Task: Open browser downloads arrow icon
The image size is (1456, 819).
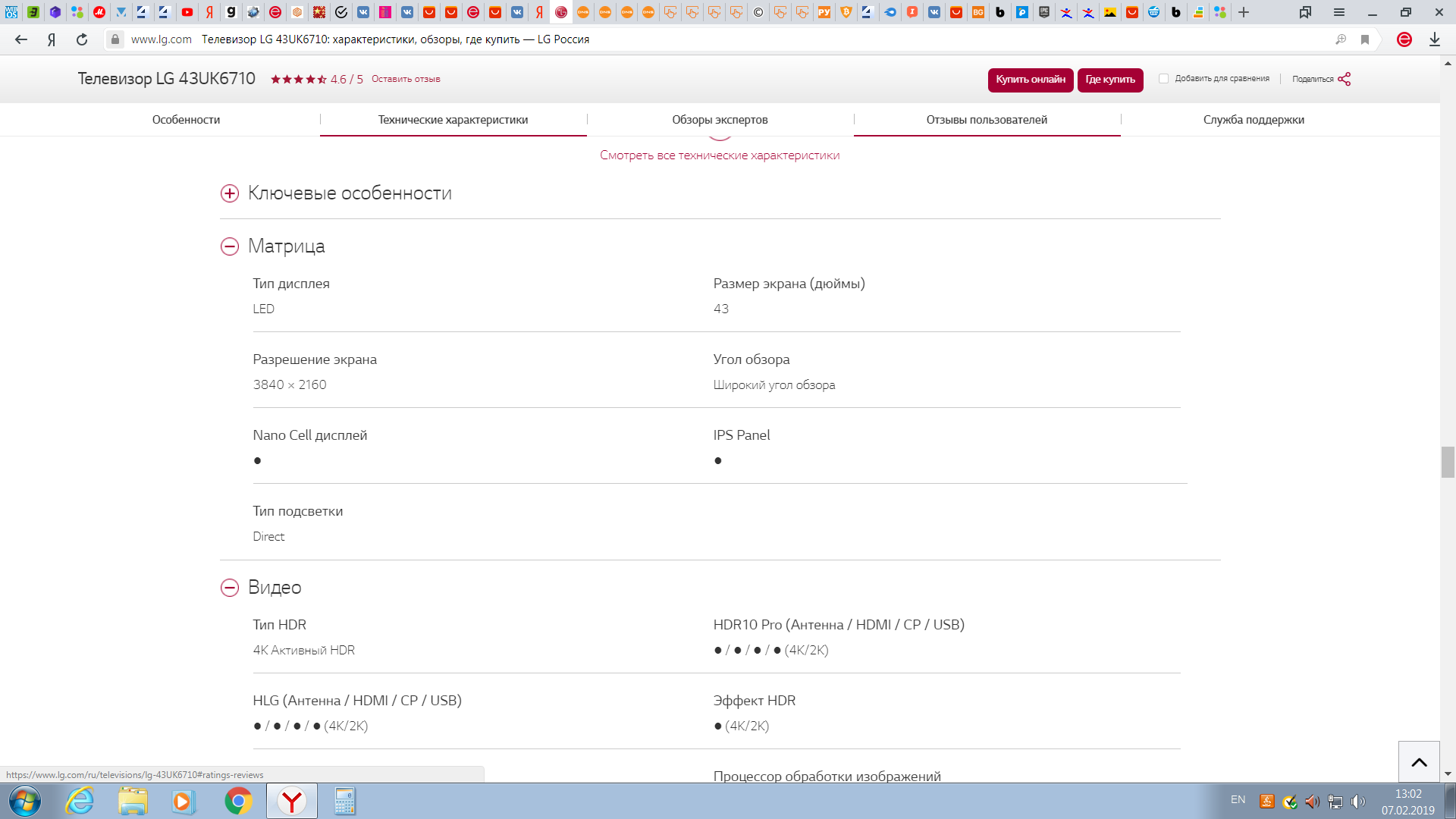Action: [x=1434, y=39]
